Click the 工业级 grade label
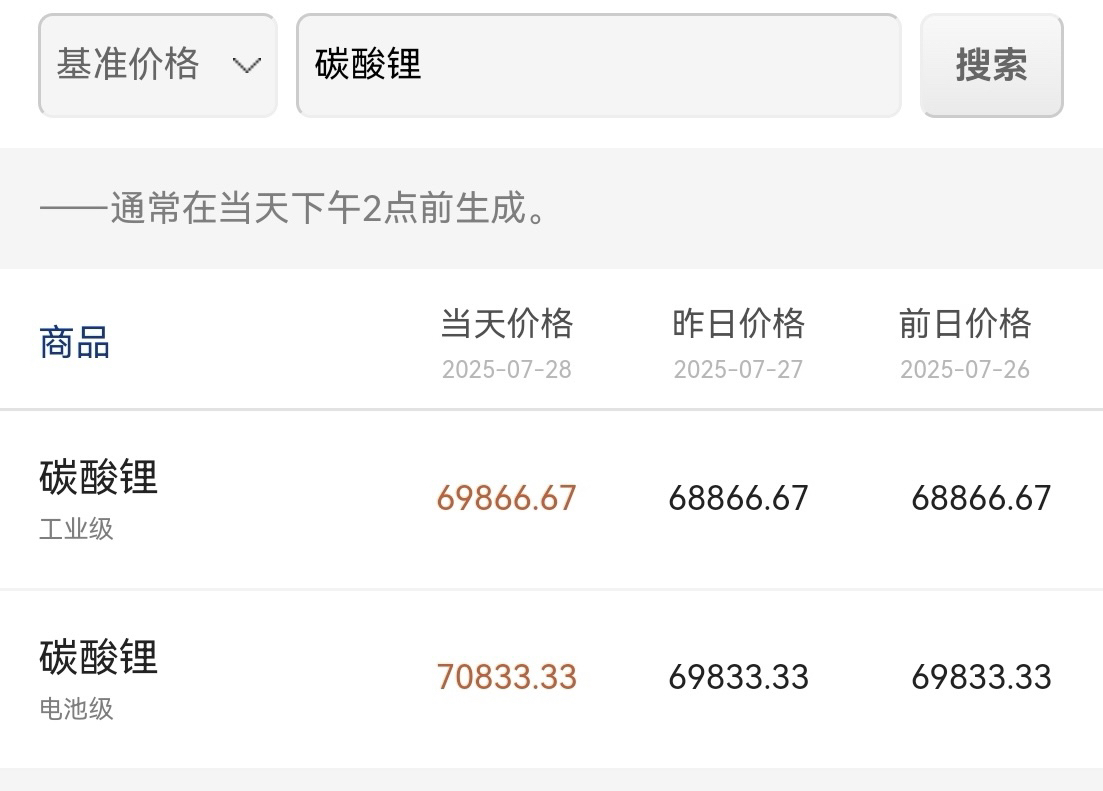 (76, 529)
